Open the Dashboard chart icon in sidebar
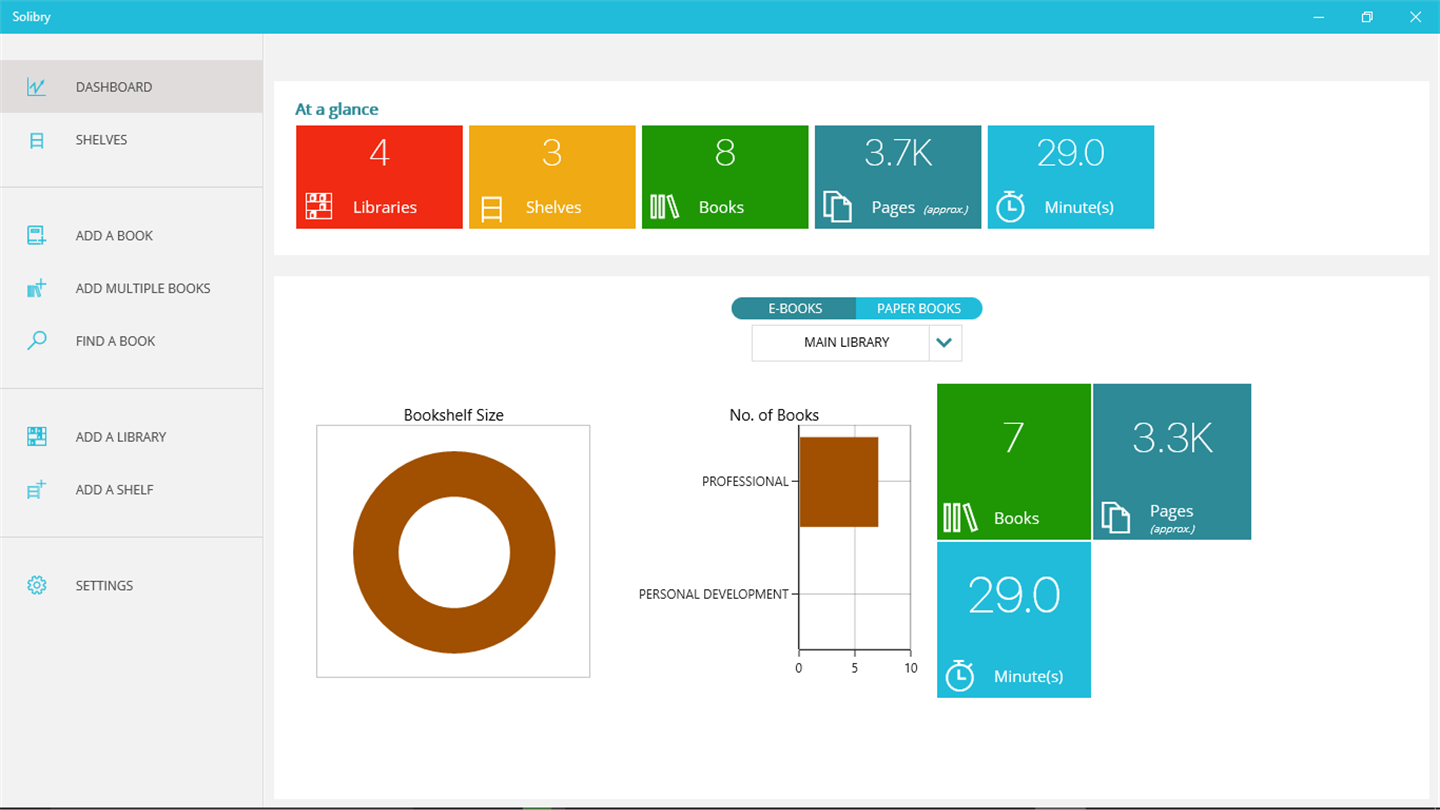 (37, 87)
